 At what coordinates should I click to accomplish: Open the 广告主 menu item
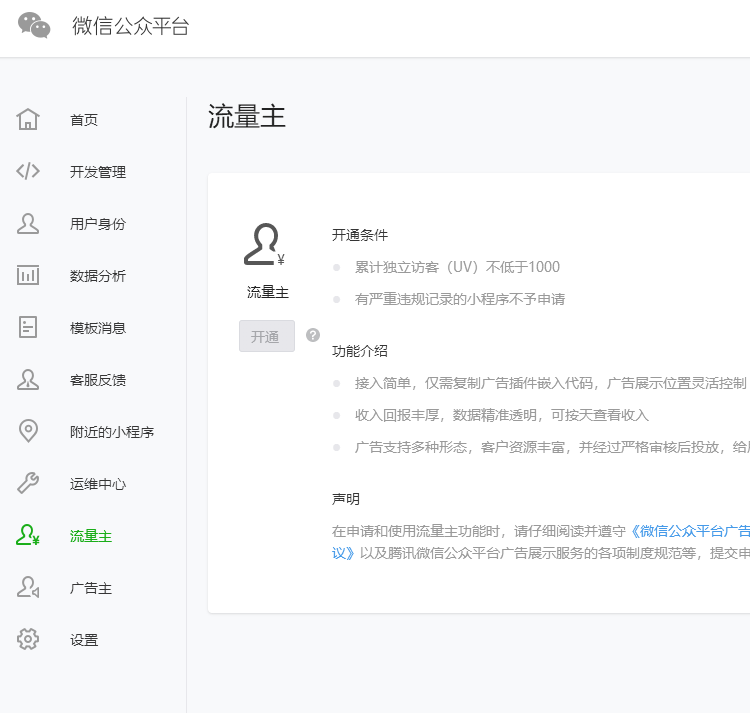pos(91,588)
